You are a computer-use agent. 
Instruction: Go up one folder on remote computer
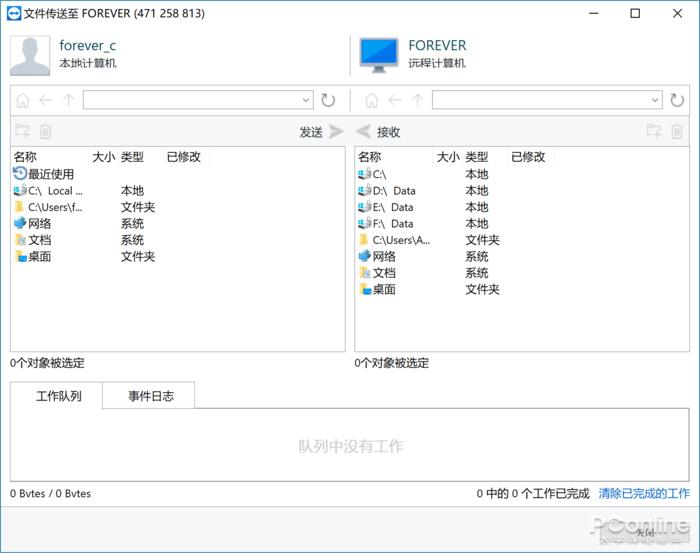[x=417, y=100]
